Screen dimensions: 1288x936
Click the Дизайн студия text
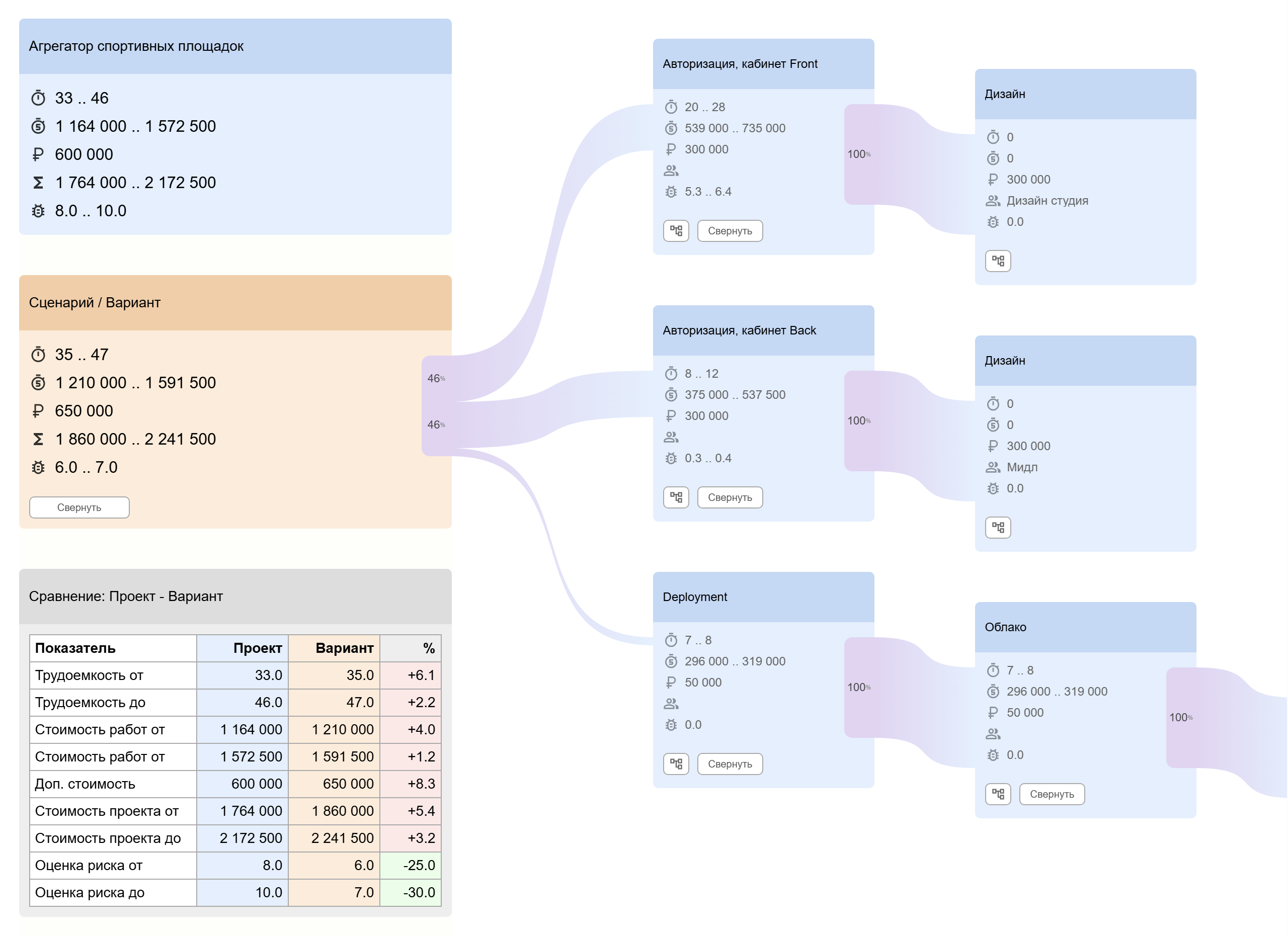tap(1047, 201)
